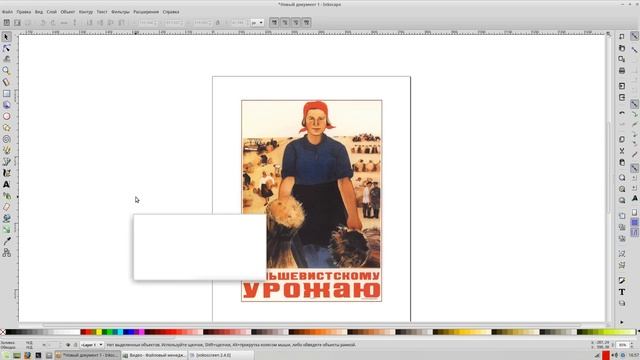Select the Connector tool

[x=7, y=253]
